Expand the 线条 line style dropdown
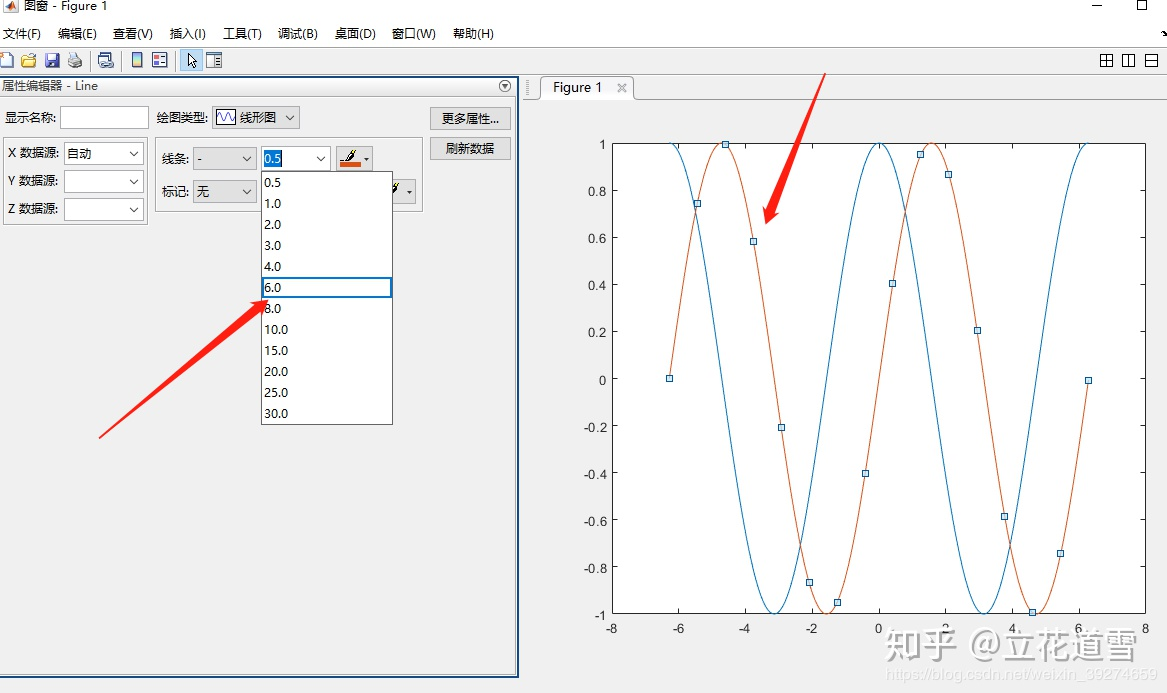 [x=225, y=159]
